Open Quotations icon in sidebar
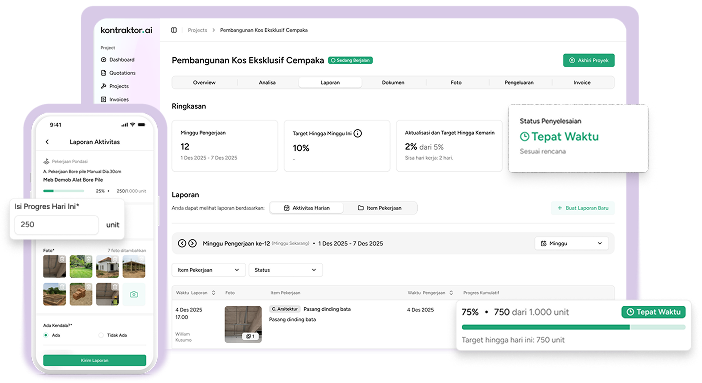Image resolution: width=702 pixels, height=383 pixels. pos(103,73)
